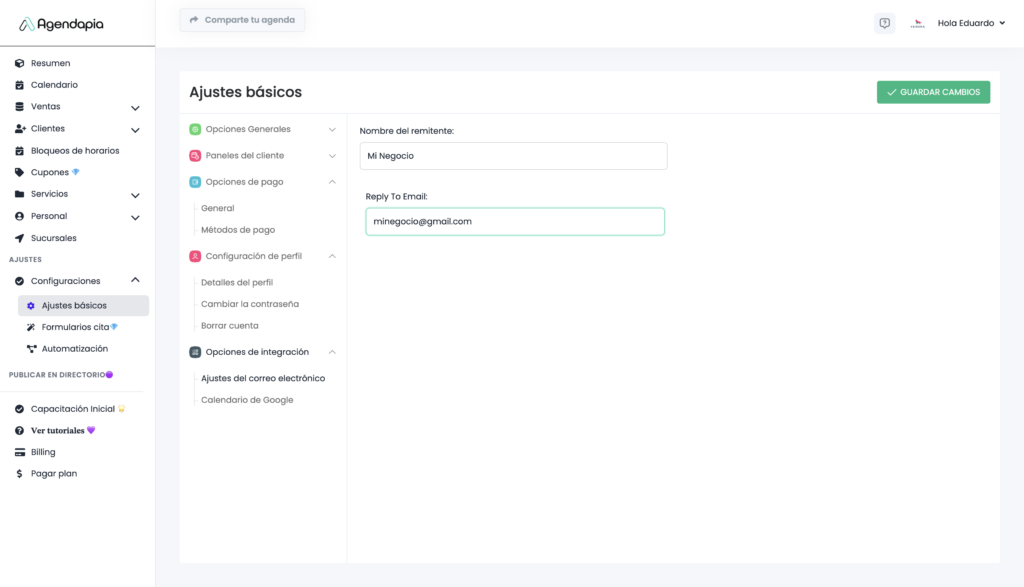1024x587 pixels.
Task: Open Pagar plan dollar item
Action: point(53,474)
